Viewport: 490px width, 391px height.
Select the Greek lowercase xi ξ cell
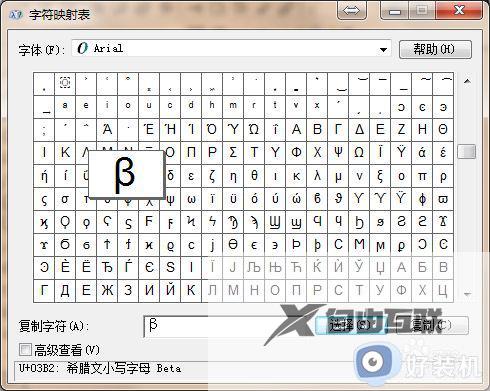coord(380,176)
